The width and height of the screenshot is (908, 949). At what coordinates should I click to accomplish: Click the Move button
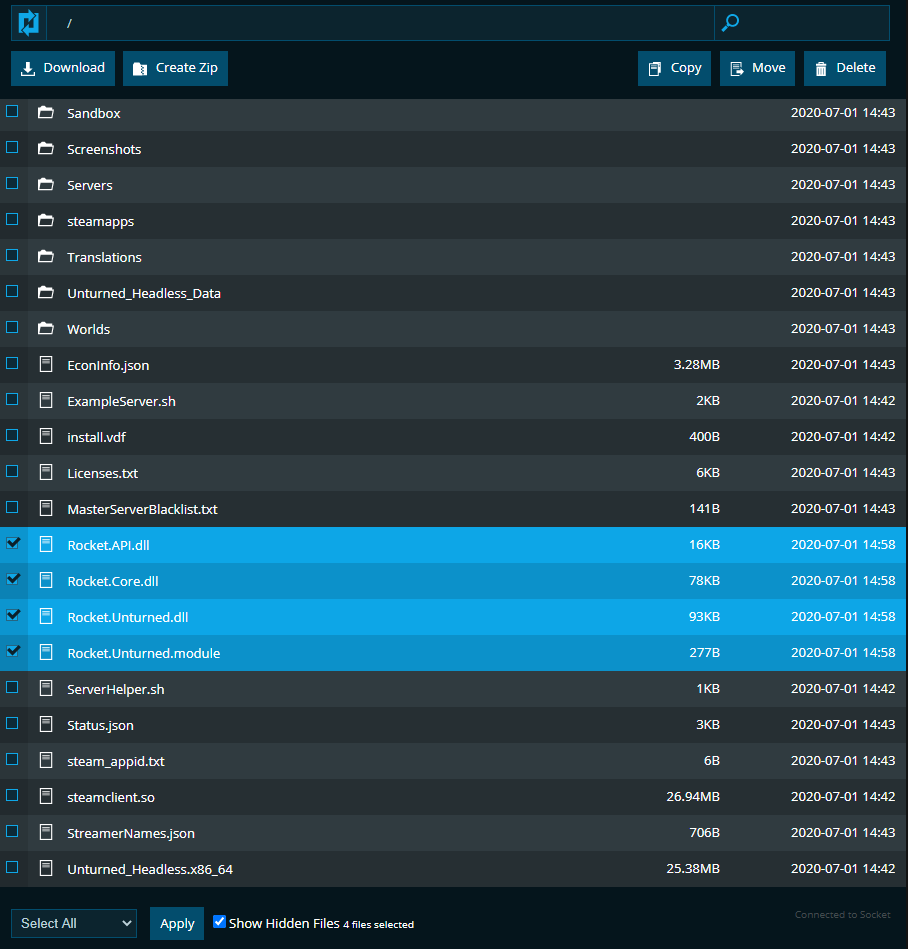(757, 68)
